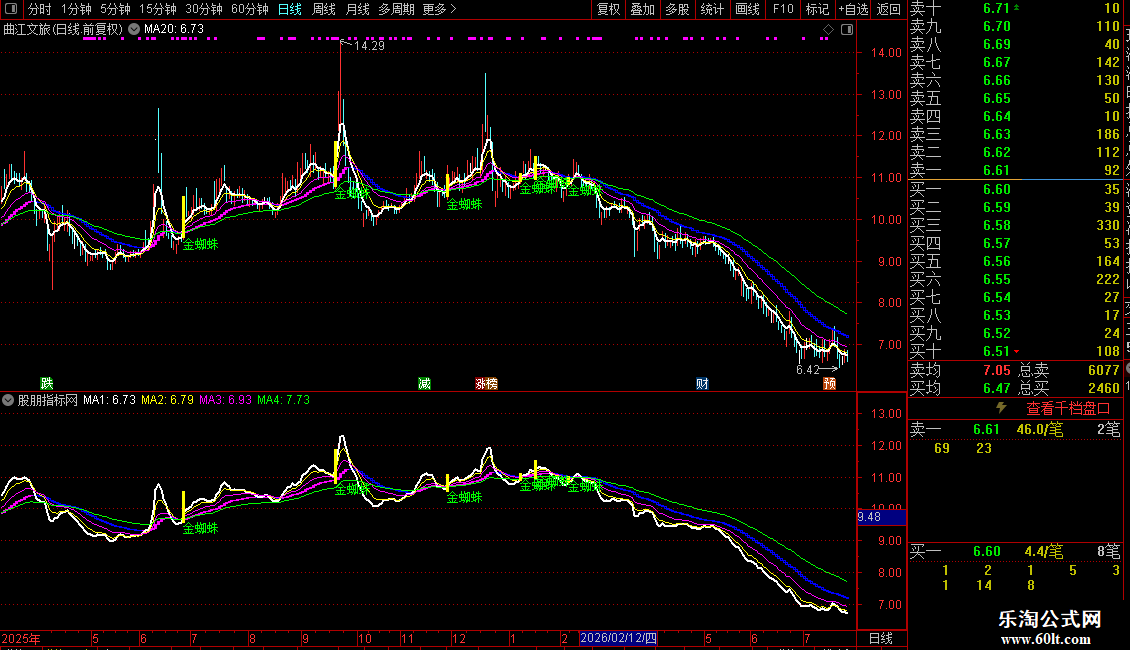Add stock with +自选
1130x650 pixels.
click(x=854, y=9)
